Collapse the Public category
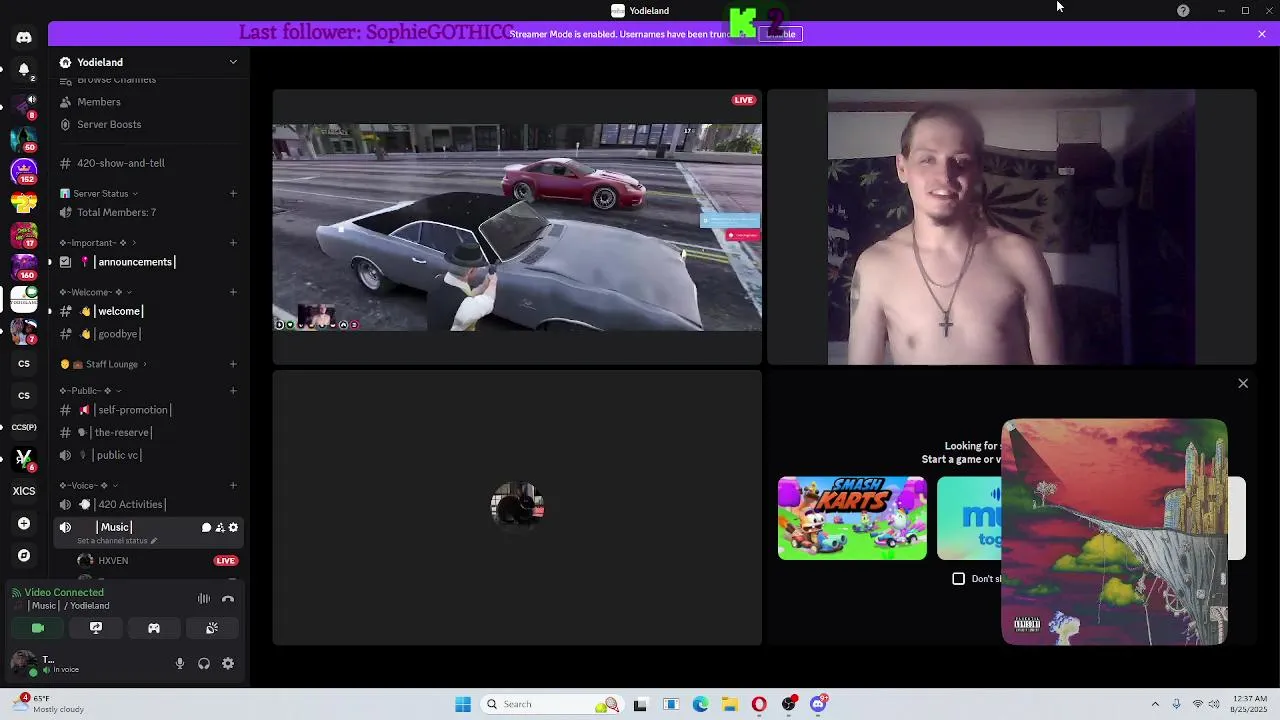1280x720 pixels. click(89, 391)
